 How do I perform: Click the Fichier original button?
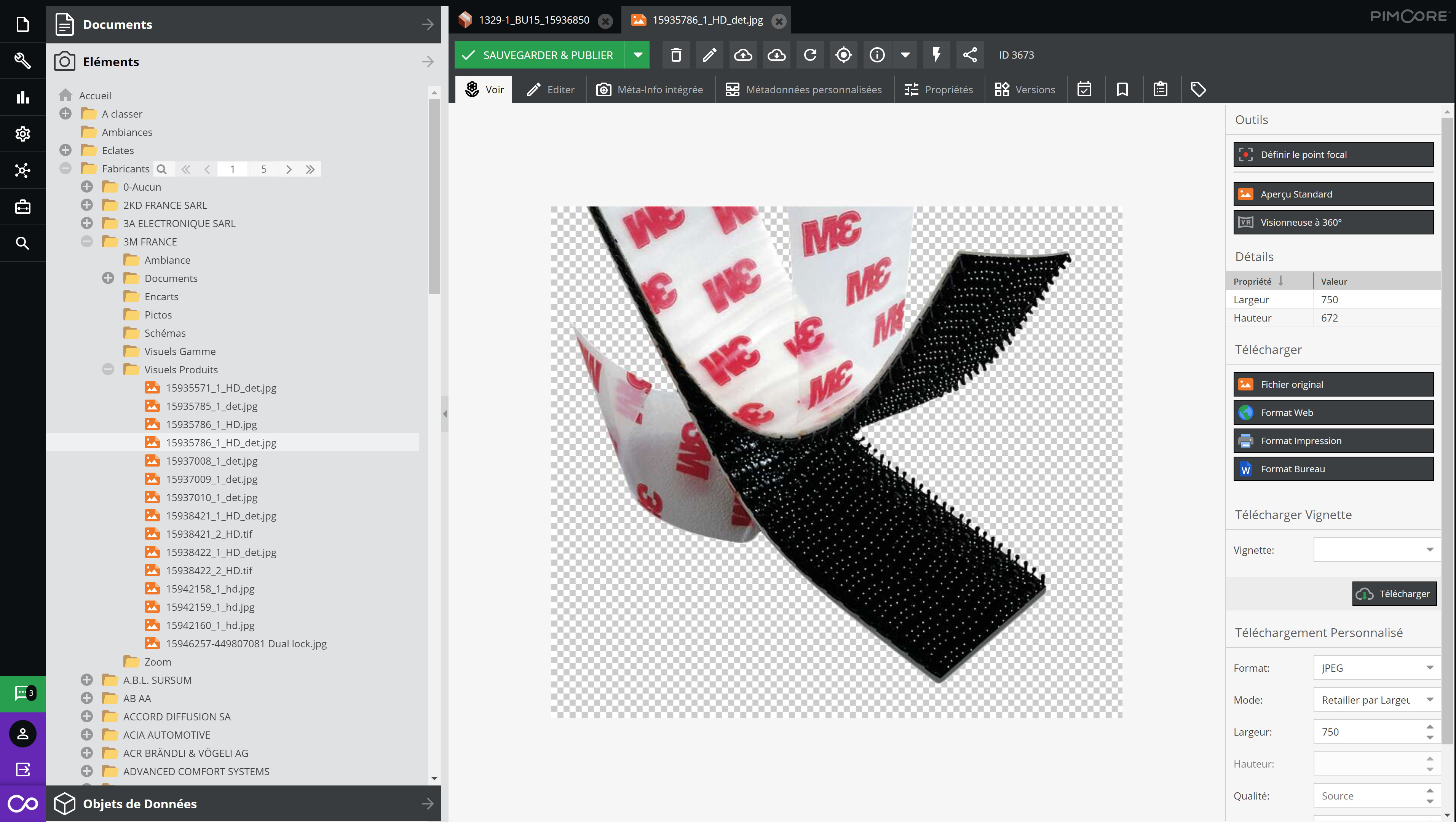pos(1333,384)
